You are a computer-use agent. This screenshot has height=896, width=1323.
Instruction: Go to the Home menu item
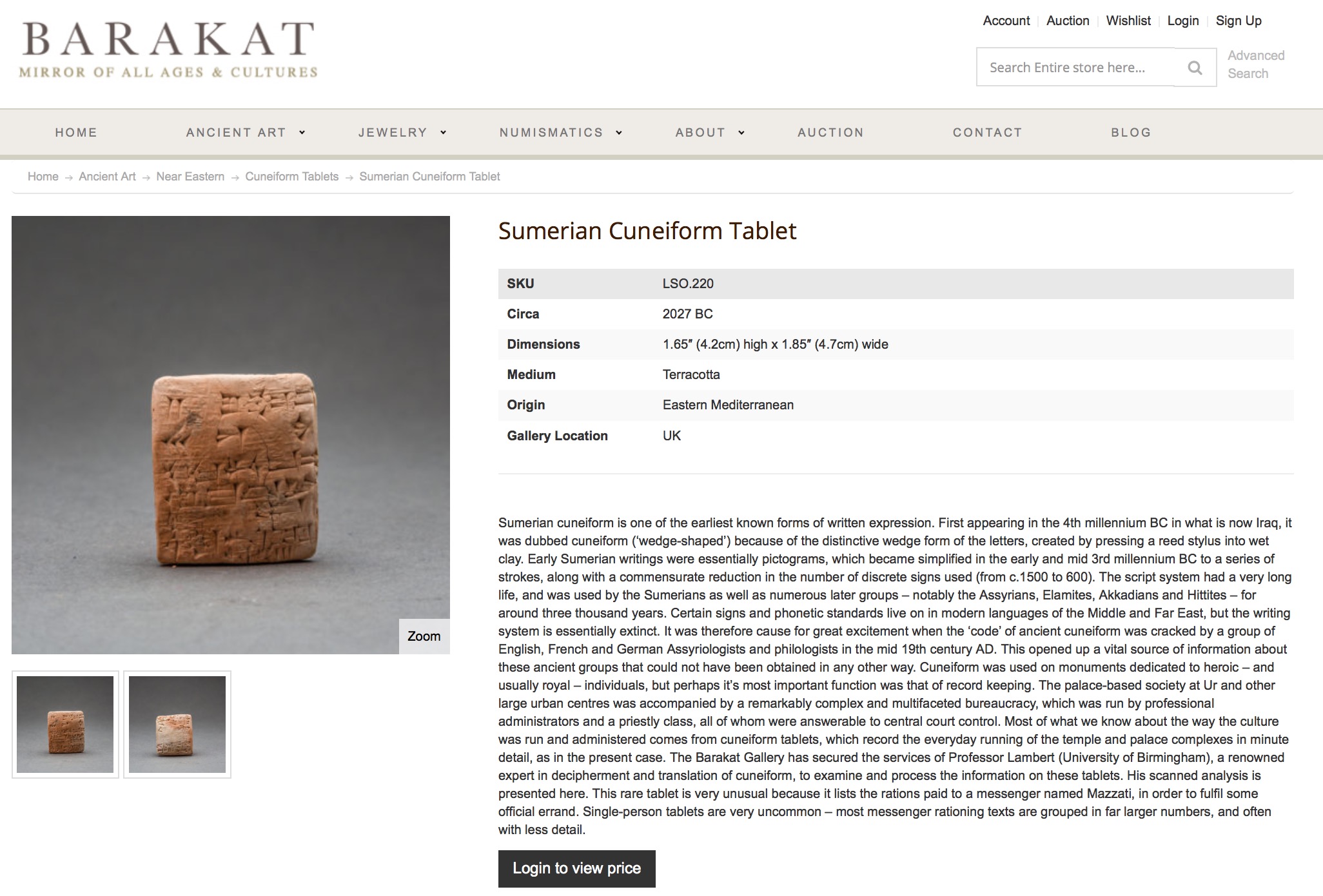pos(76,133)
